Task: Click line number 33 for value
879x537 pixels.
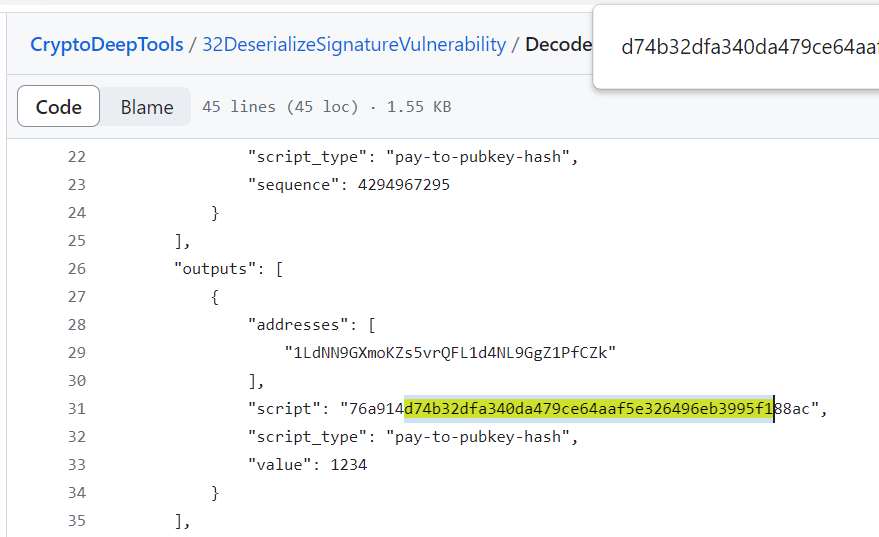Action: click(x=77, y=465)
